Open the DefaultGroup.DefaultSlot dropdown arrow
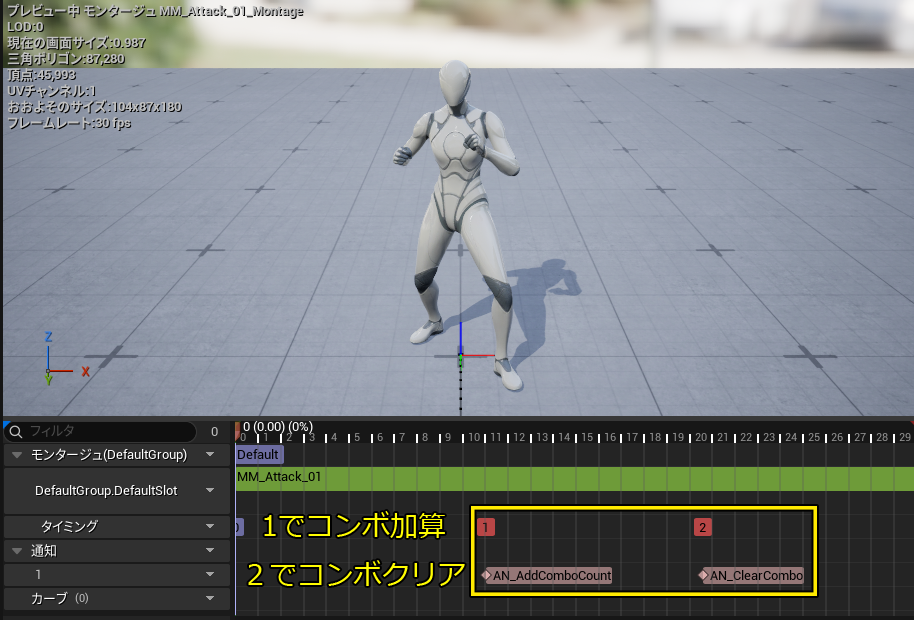This screenshot has width=914, height=620. click(210, 491)
